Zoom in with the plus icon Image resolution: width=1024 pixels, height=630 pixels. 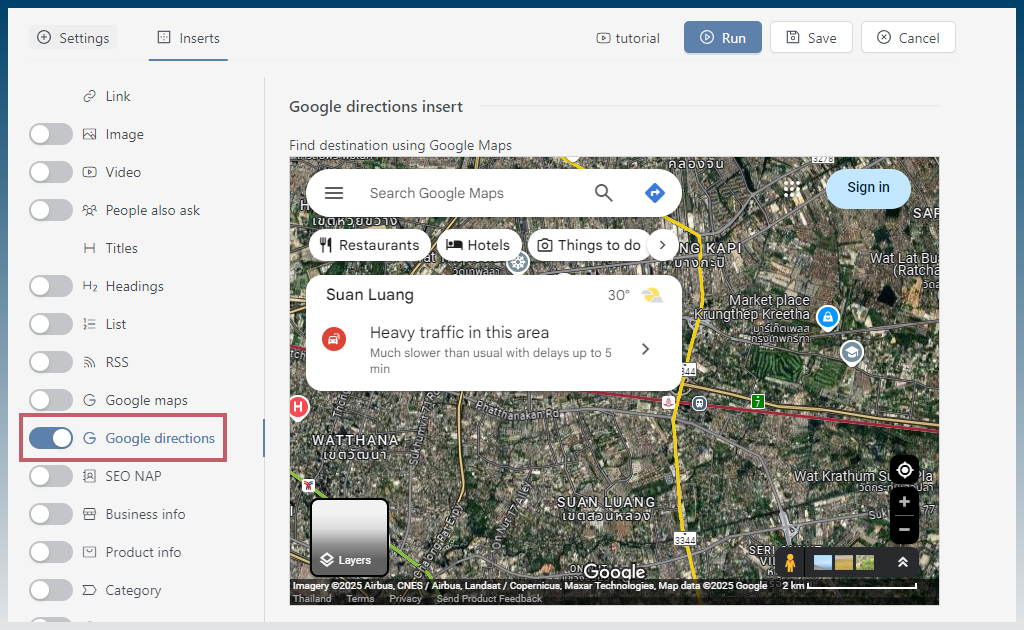point(904,502)
